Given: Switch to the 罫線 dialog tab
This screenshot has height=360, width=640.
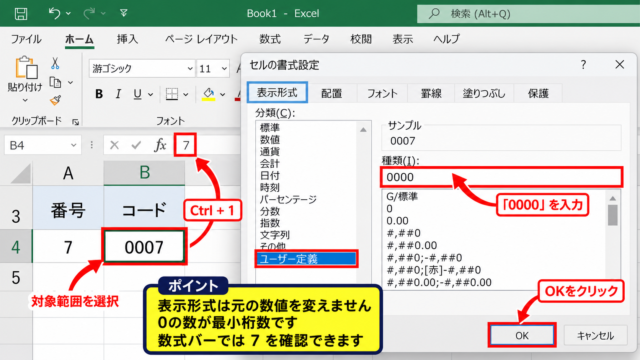Looking at the screenshot, I should pos(431,93).
